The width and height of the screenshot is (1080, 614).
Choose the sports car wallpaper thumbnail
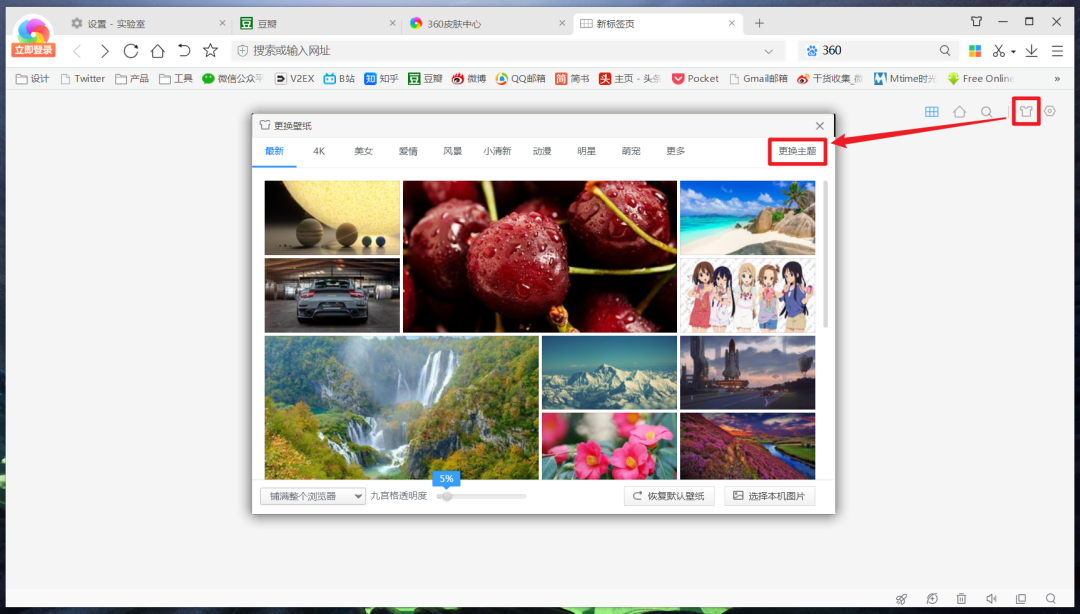[x=332, y=296]
